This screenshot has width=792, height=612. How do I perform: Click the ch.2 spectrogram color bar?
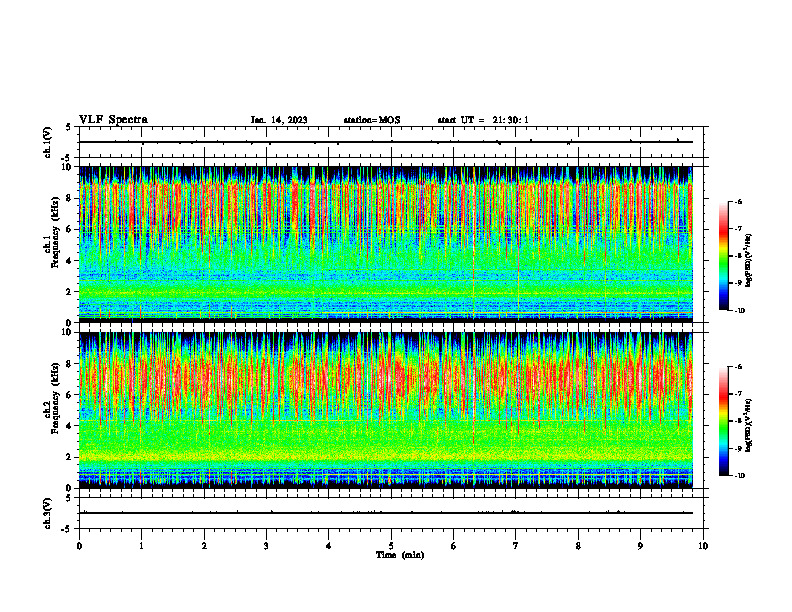click(x=724, y=421)
